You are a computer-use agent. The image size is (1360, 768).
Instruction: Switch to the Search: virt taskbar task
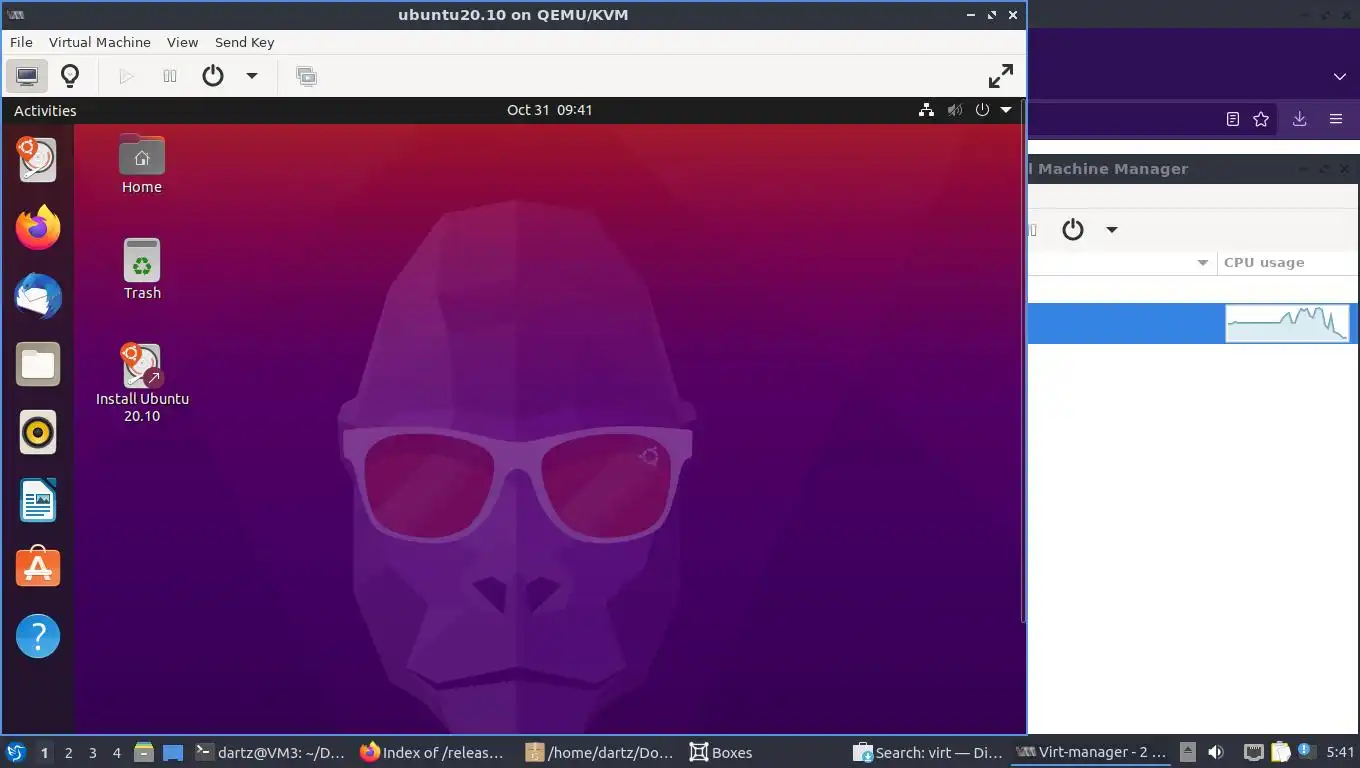pos(927,752)
